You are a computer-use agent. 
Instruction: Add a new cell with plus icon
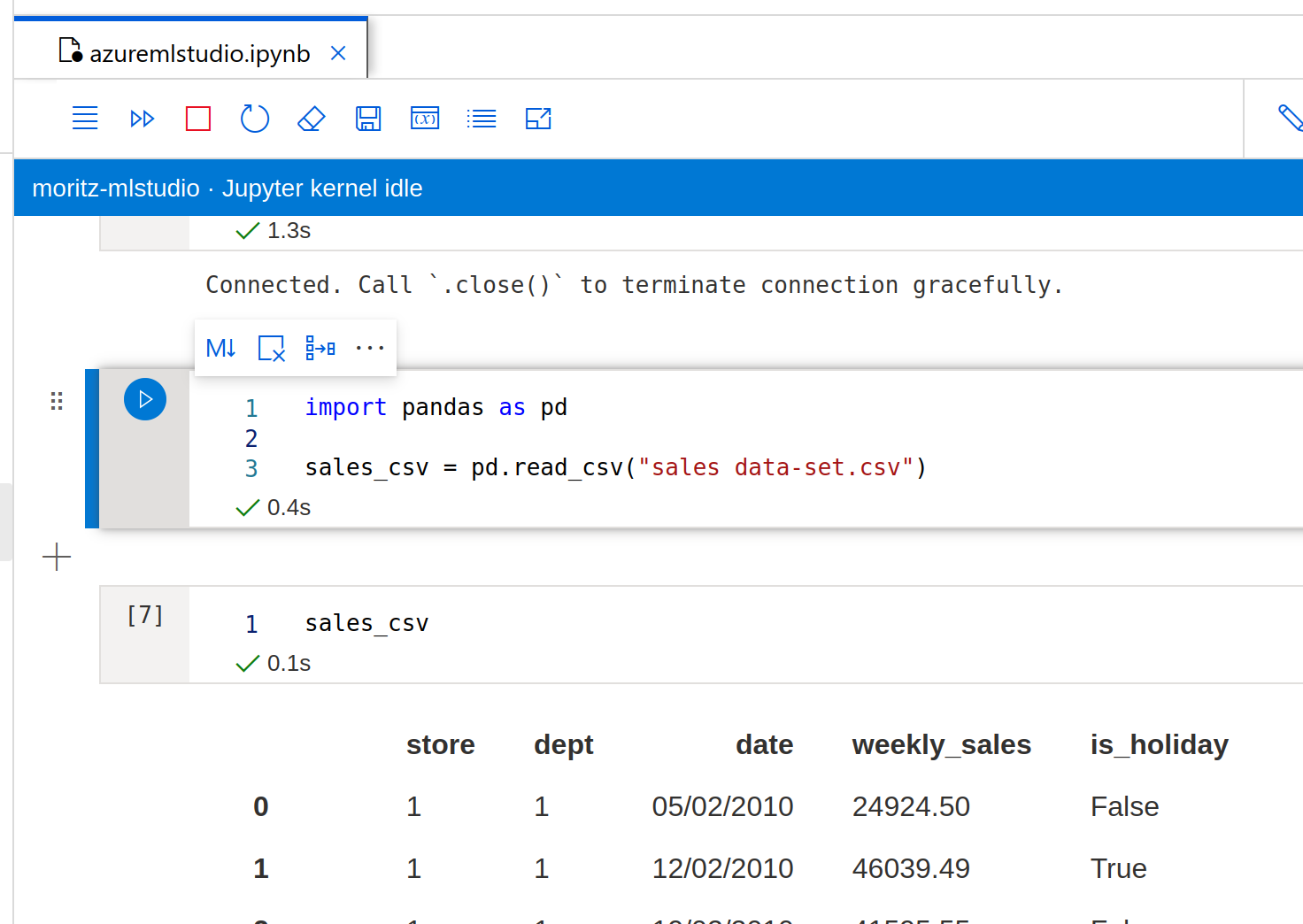57,557
